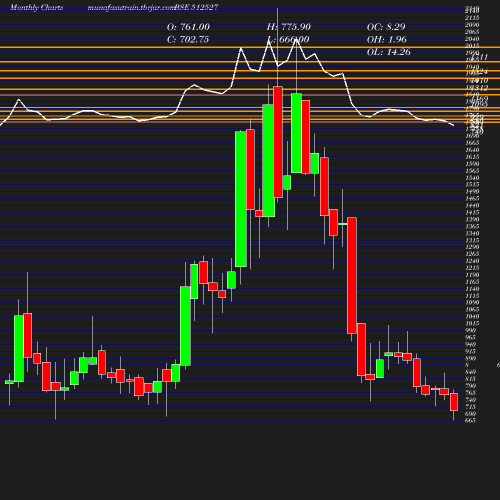Click the 915 price axis label
Screen dimensions: 500x500
470,351
